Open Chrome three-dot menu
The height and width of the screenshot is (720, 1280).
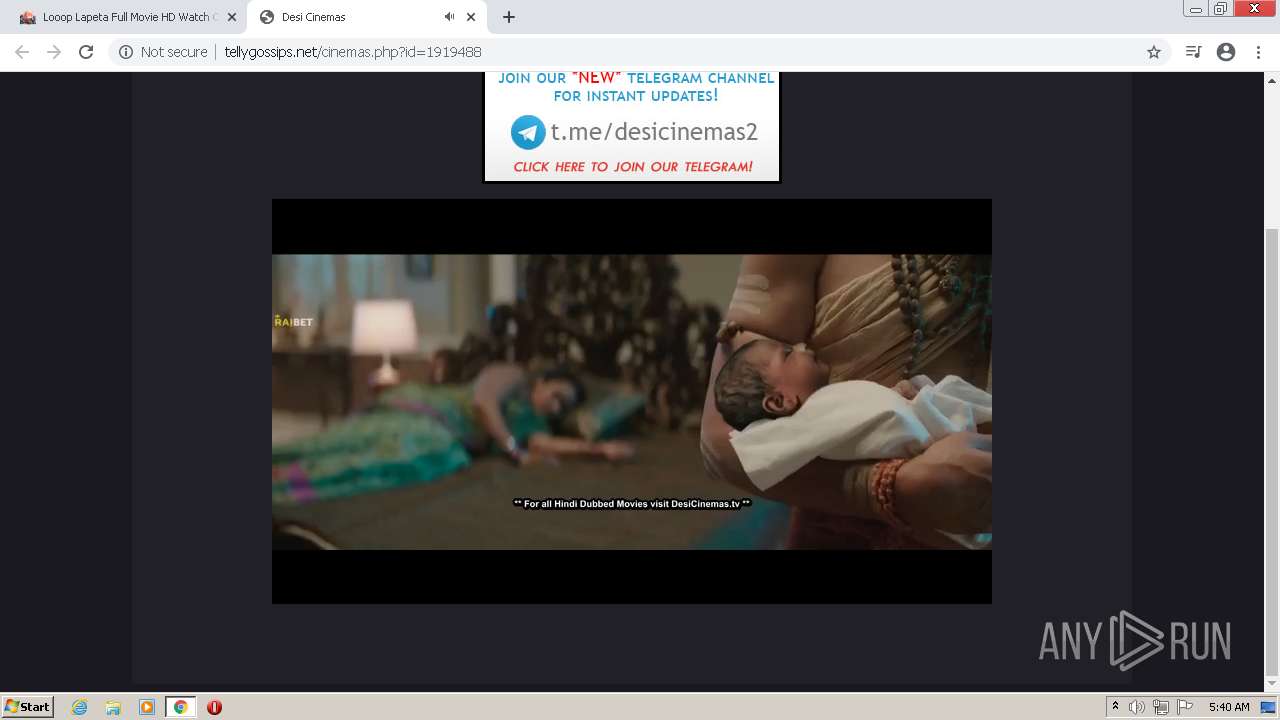1258,52
